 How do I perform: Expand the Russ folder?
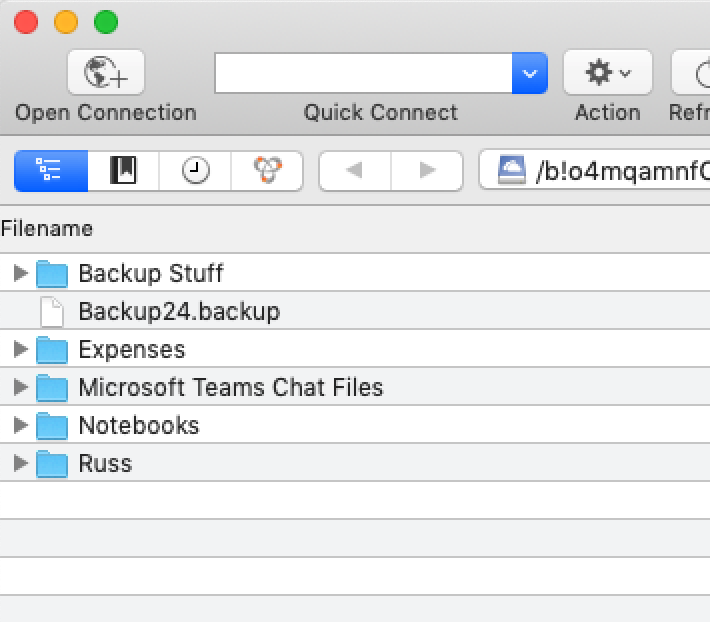pos(20,463)
